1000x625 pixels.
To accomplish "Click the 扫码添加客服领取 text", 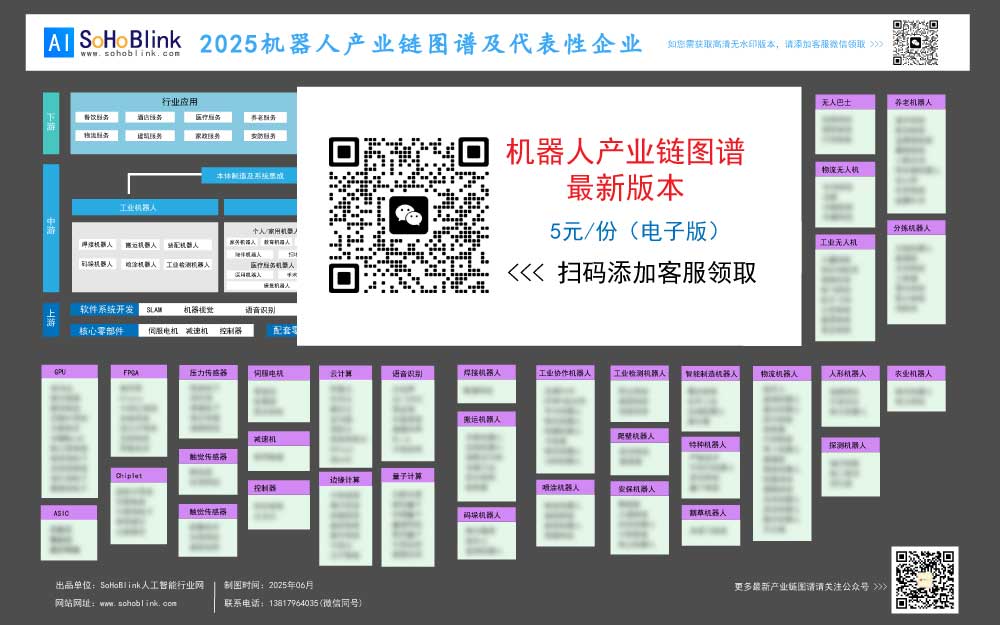I will [x=657, y=273].
